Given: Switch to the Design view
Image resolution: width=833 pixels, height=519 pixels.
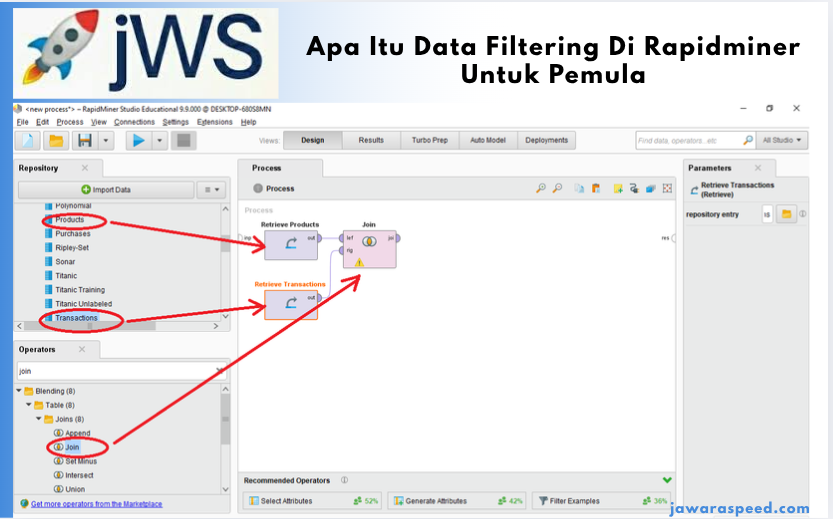Looking at the screenshot, I should tap(312, 140).
